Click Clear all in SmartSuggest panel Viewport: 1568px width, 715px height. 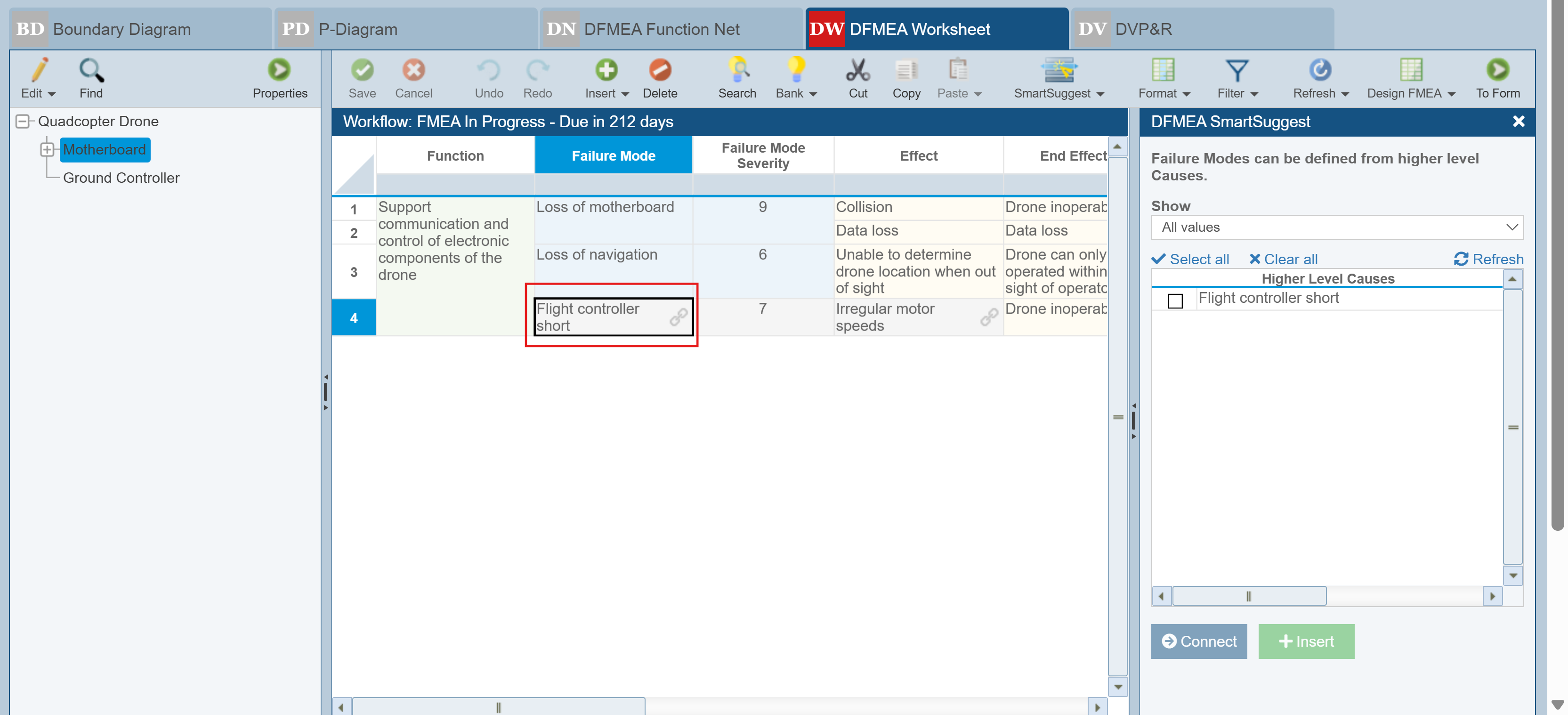pyautogui.click(x=1283, y=260)
